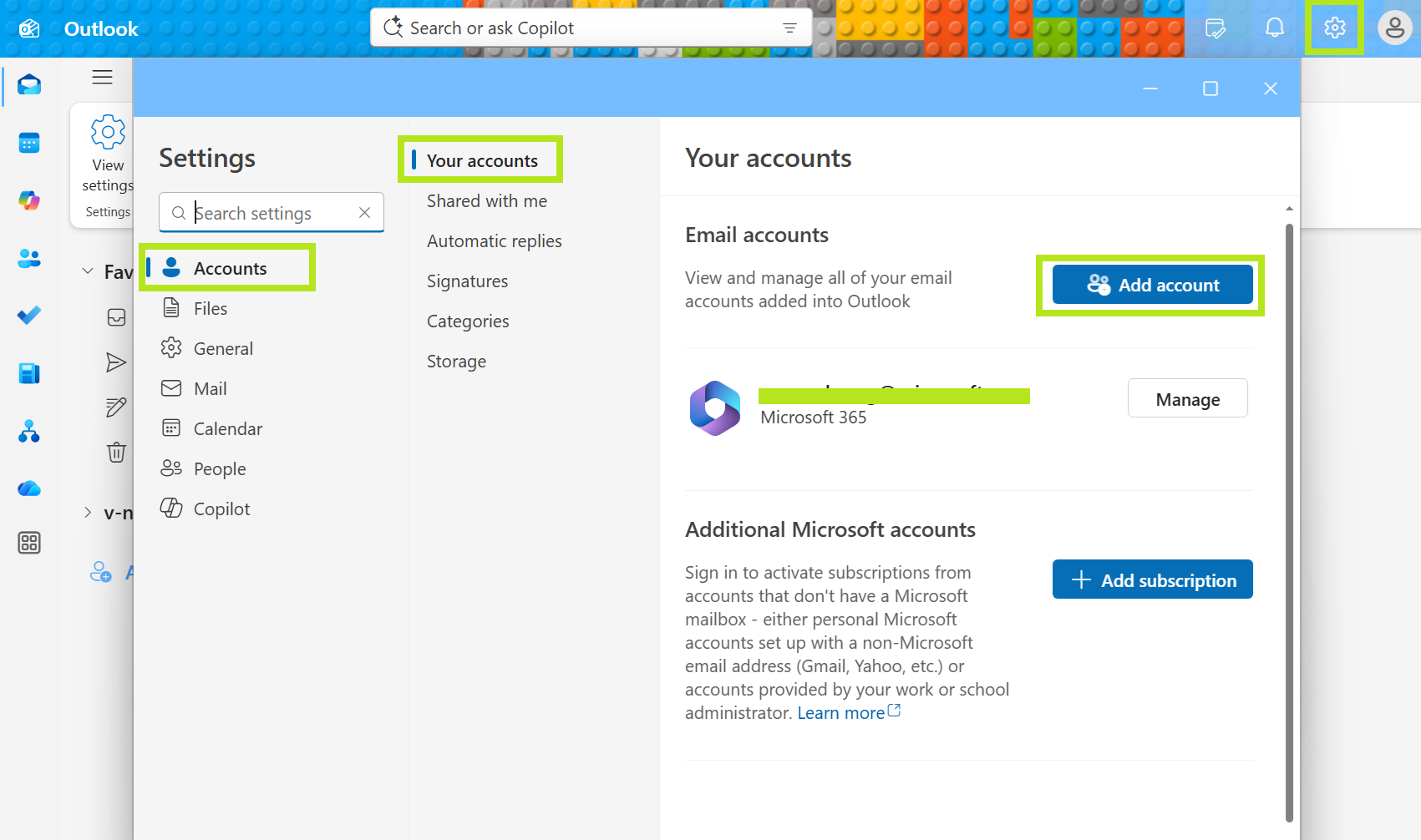
Task: Click the add account icon in folder pane
Action: click(101, 572)
